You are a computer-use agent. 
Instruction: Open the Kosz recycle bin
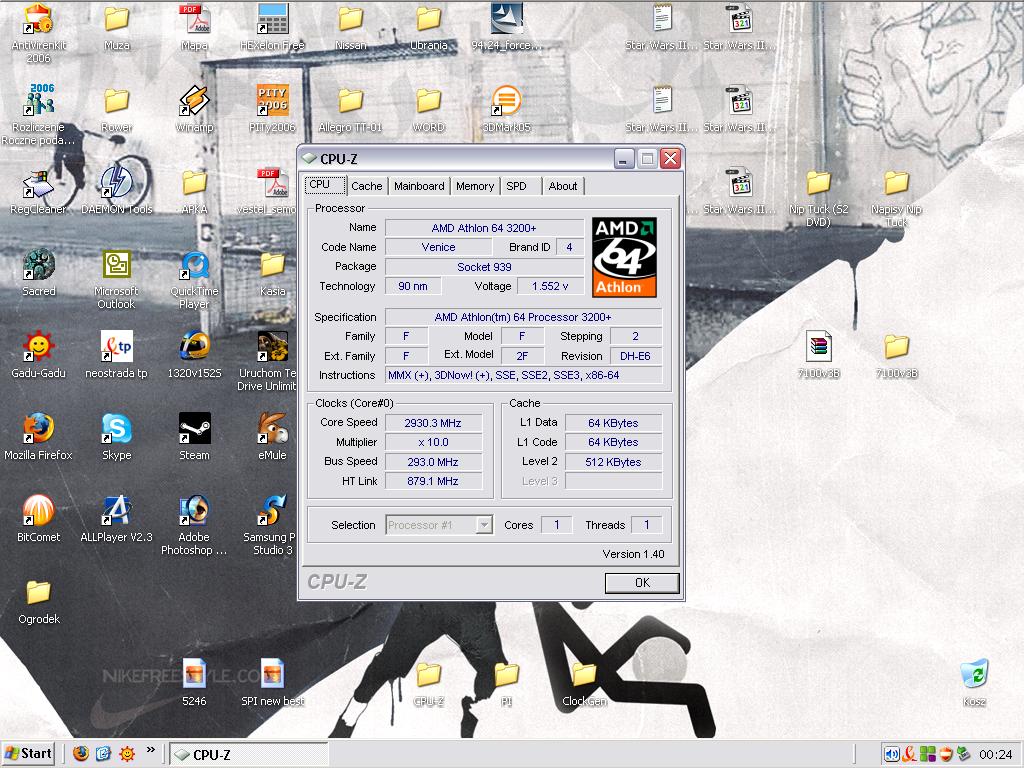pyautogui.click(x=974, y=682)
